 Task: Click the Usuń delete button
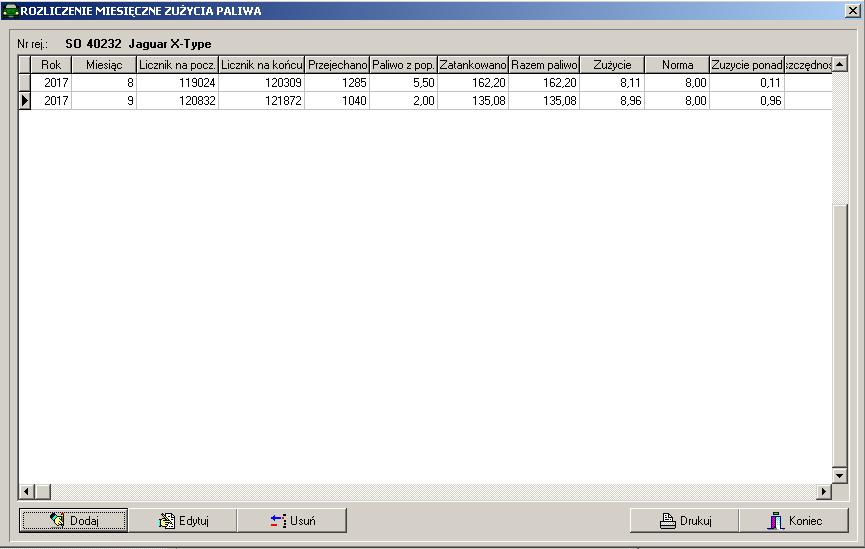(x=292, y=520)
